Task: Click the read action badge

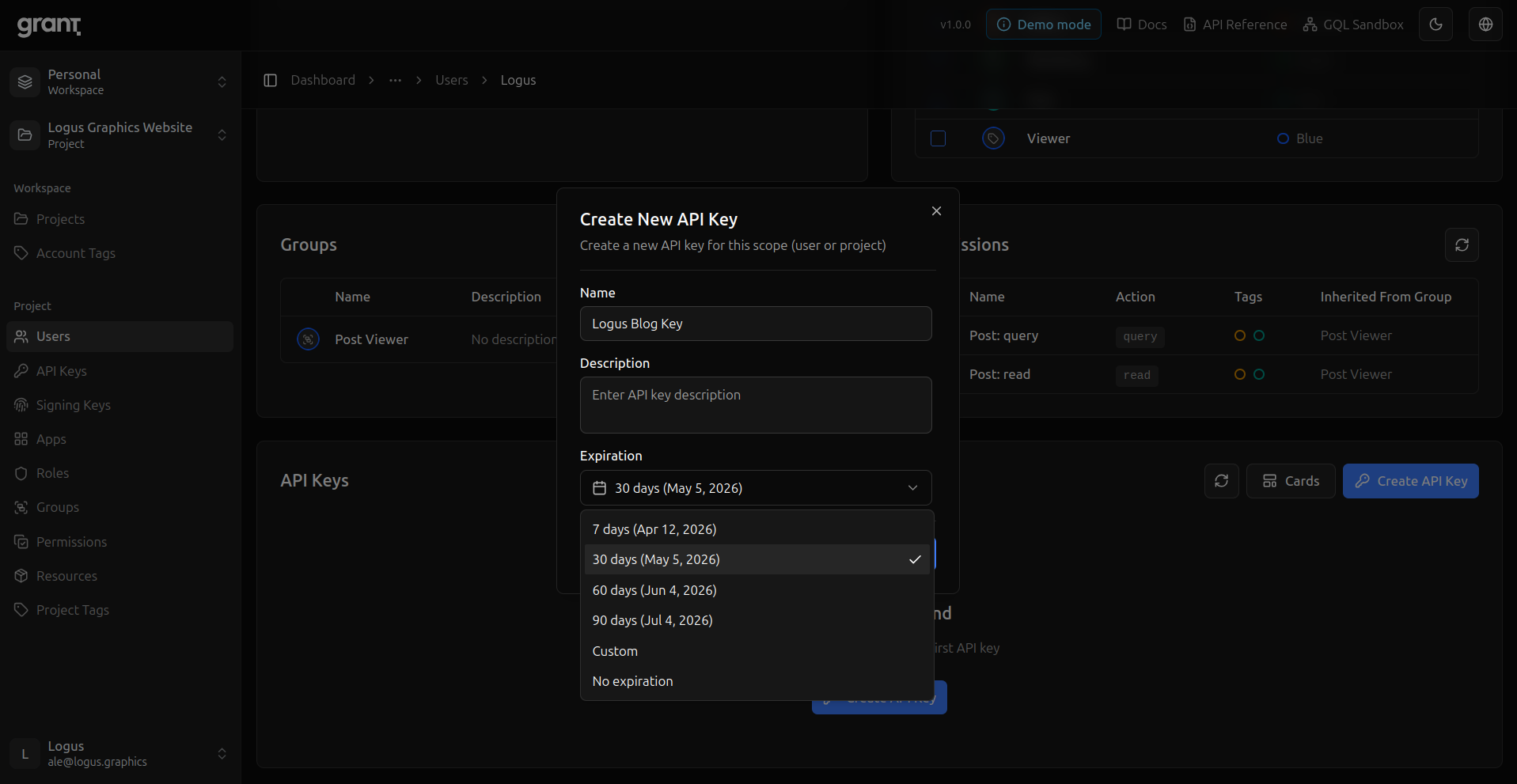Action: click(1136, 375)
